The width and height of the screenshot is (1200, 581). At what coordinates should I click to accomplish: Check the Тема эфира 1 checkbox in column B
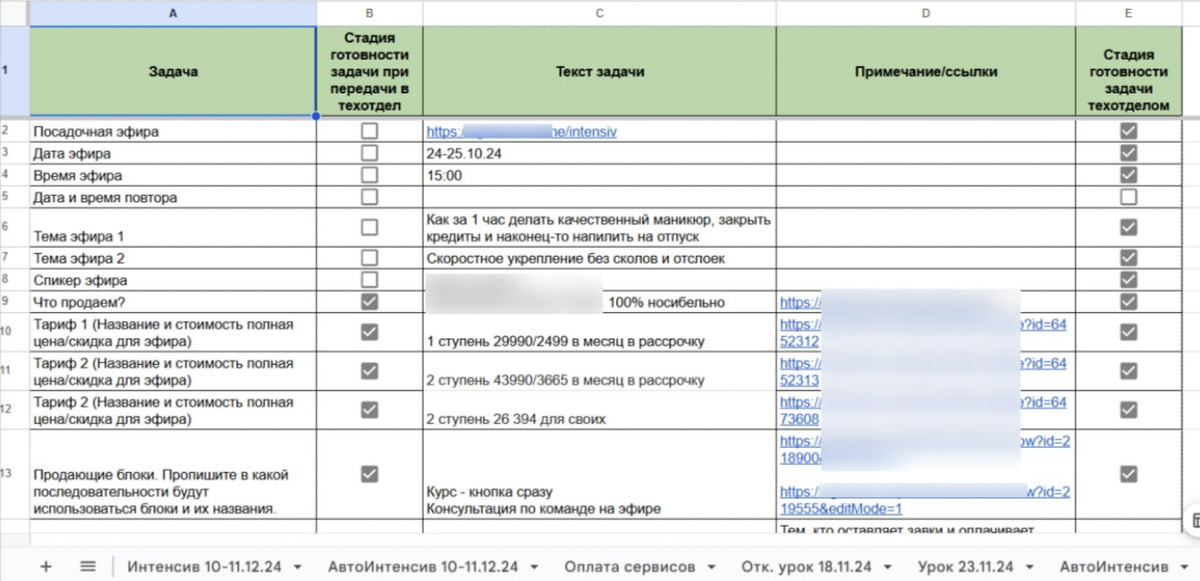click(x=369, y=229)
